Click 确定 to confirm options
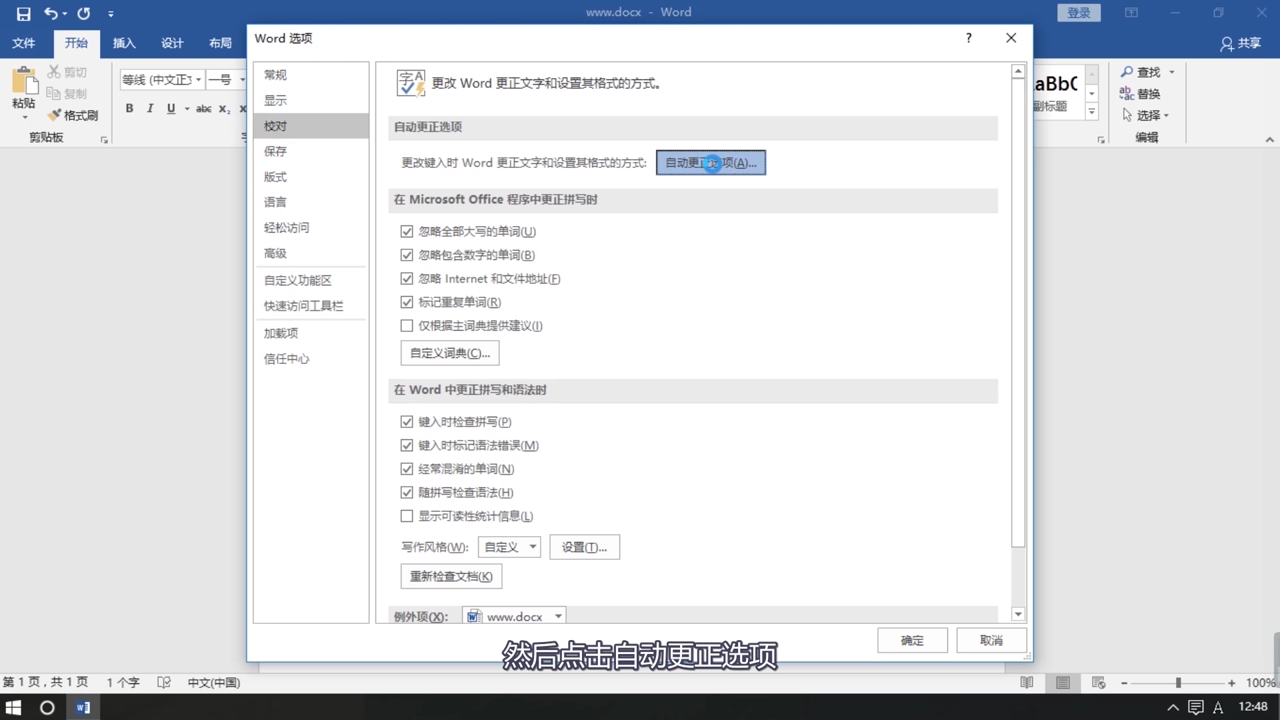The width and height of the screenshot is (1280, 720). click(912, 641)
